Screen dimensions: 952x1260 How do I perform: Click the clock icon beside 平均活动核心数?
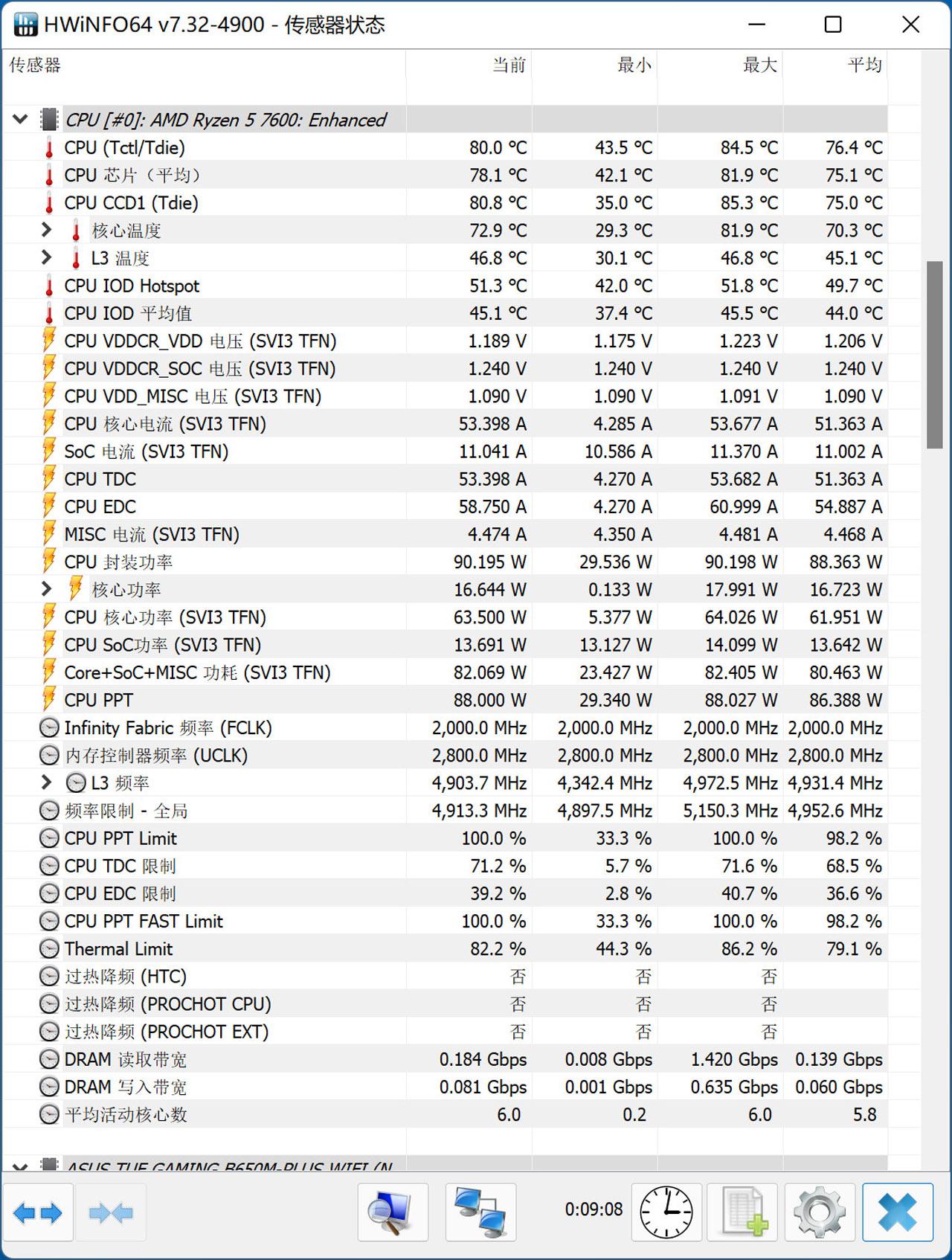tap(49, 1114)
